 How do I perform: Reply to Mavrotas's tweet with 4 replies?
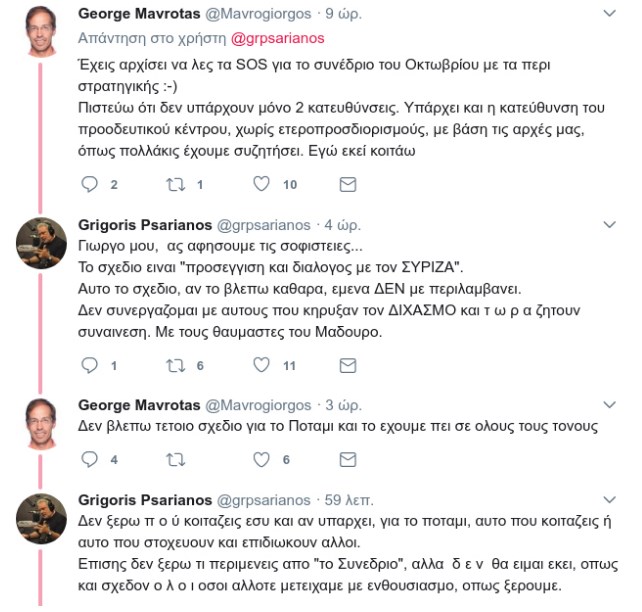[89, 459]
